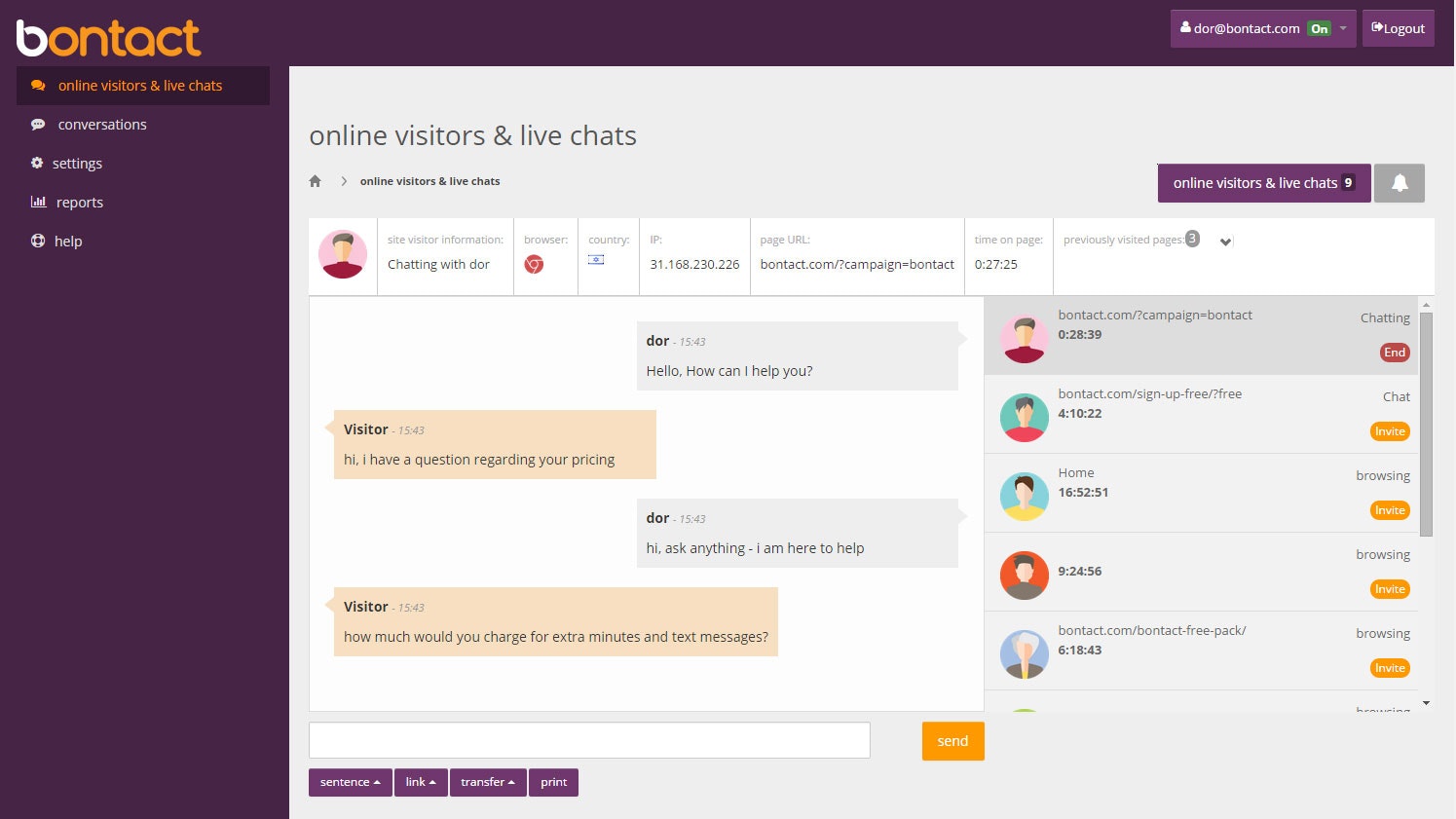
Task: Click the bontact logo
Action: pos(108,38)
